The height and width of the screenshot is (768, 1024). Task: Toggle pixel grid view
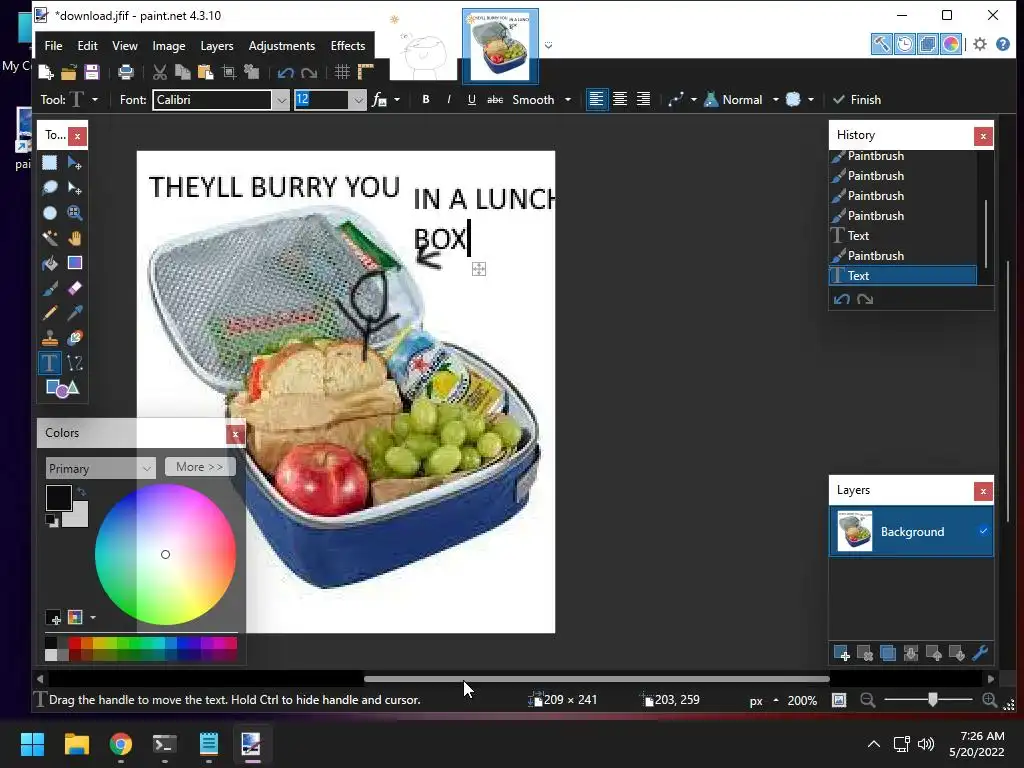pos(342,72)
